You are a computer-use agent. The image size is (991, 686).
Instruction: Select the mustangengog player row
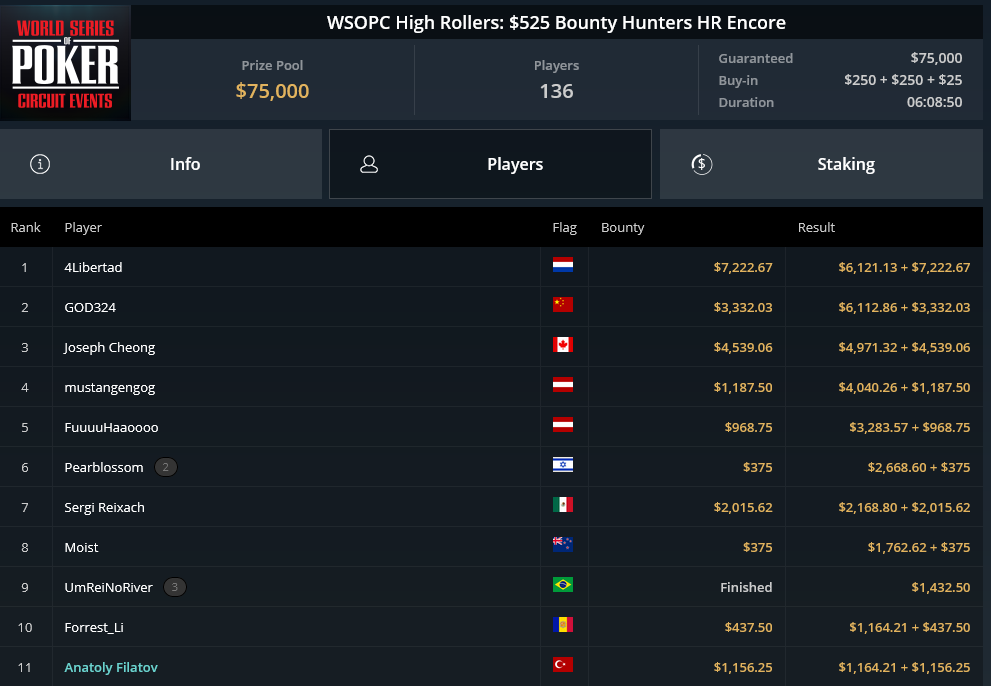tap(491, 387)
